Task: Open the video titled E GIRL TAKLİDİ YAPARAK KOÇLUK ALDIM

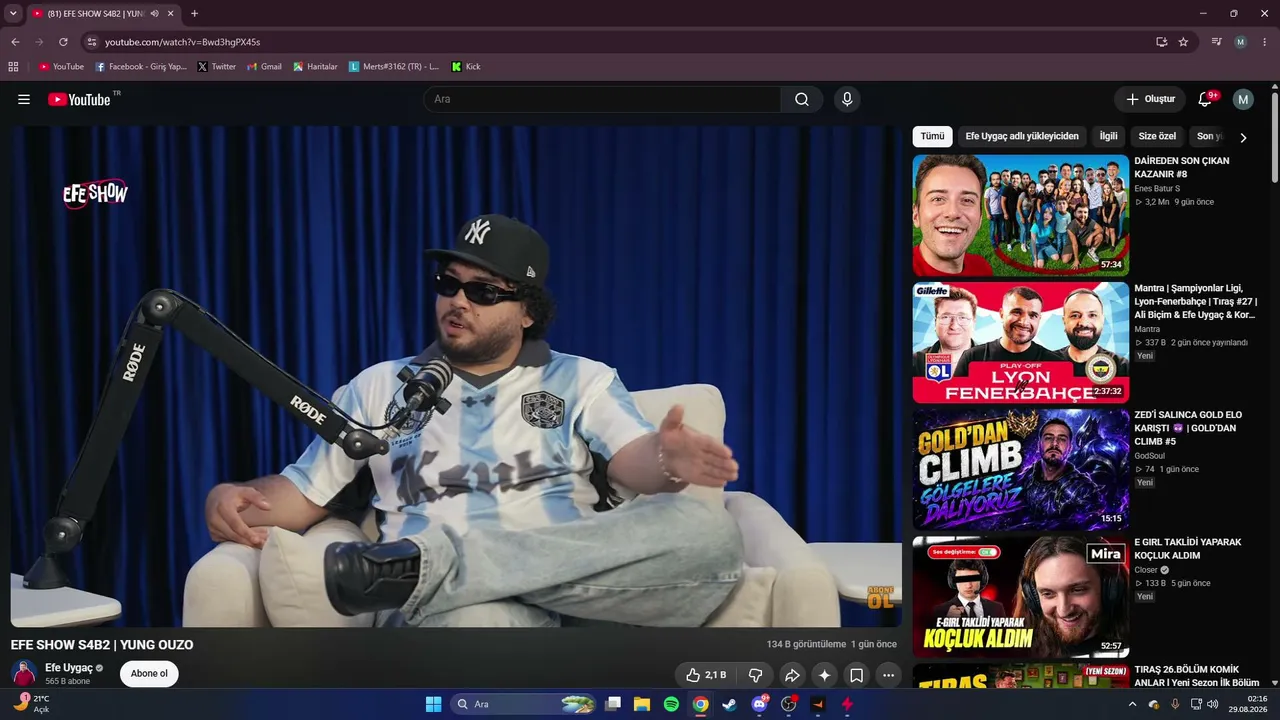Action: (1188, 549)
